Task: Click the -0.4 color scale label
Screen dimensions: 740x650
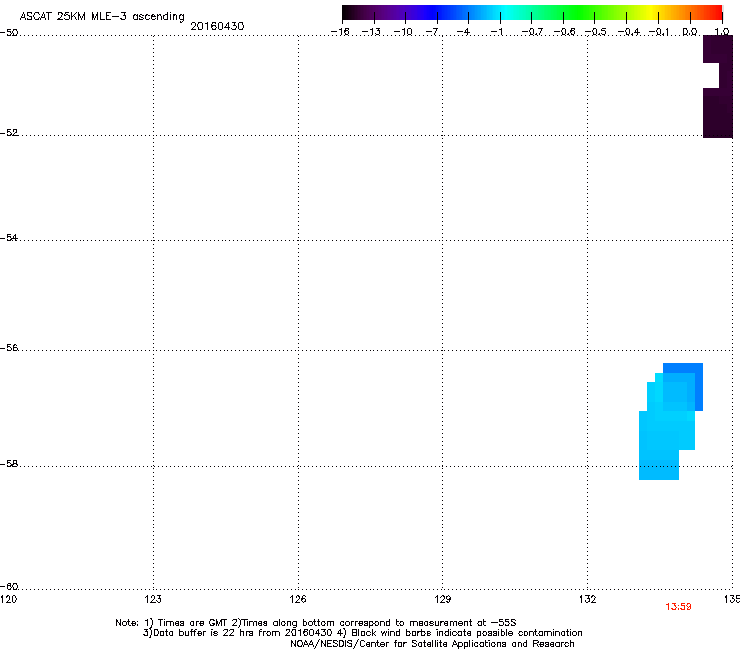Action: pos(629,32)
